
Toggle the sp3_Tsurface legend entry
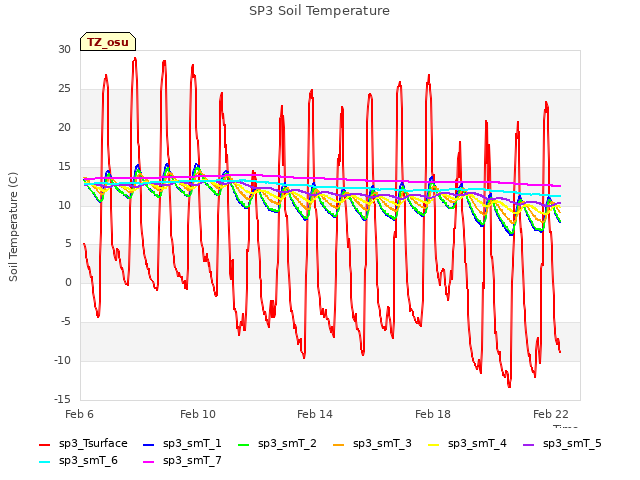[x=83, y=444]
